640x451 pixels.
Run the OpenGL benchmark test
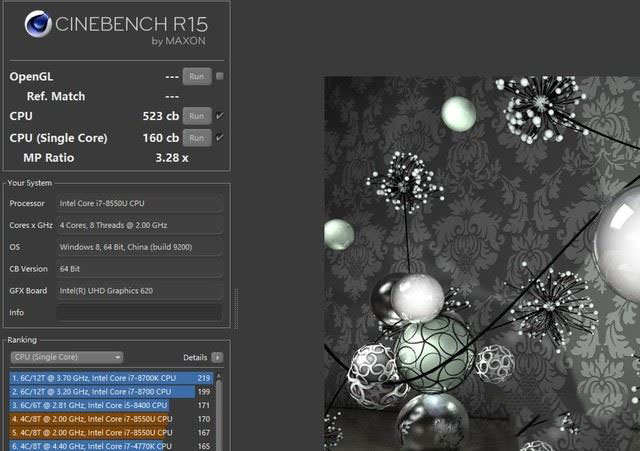(x=197, y=76)
